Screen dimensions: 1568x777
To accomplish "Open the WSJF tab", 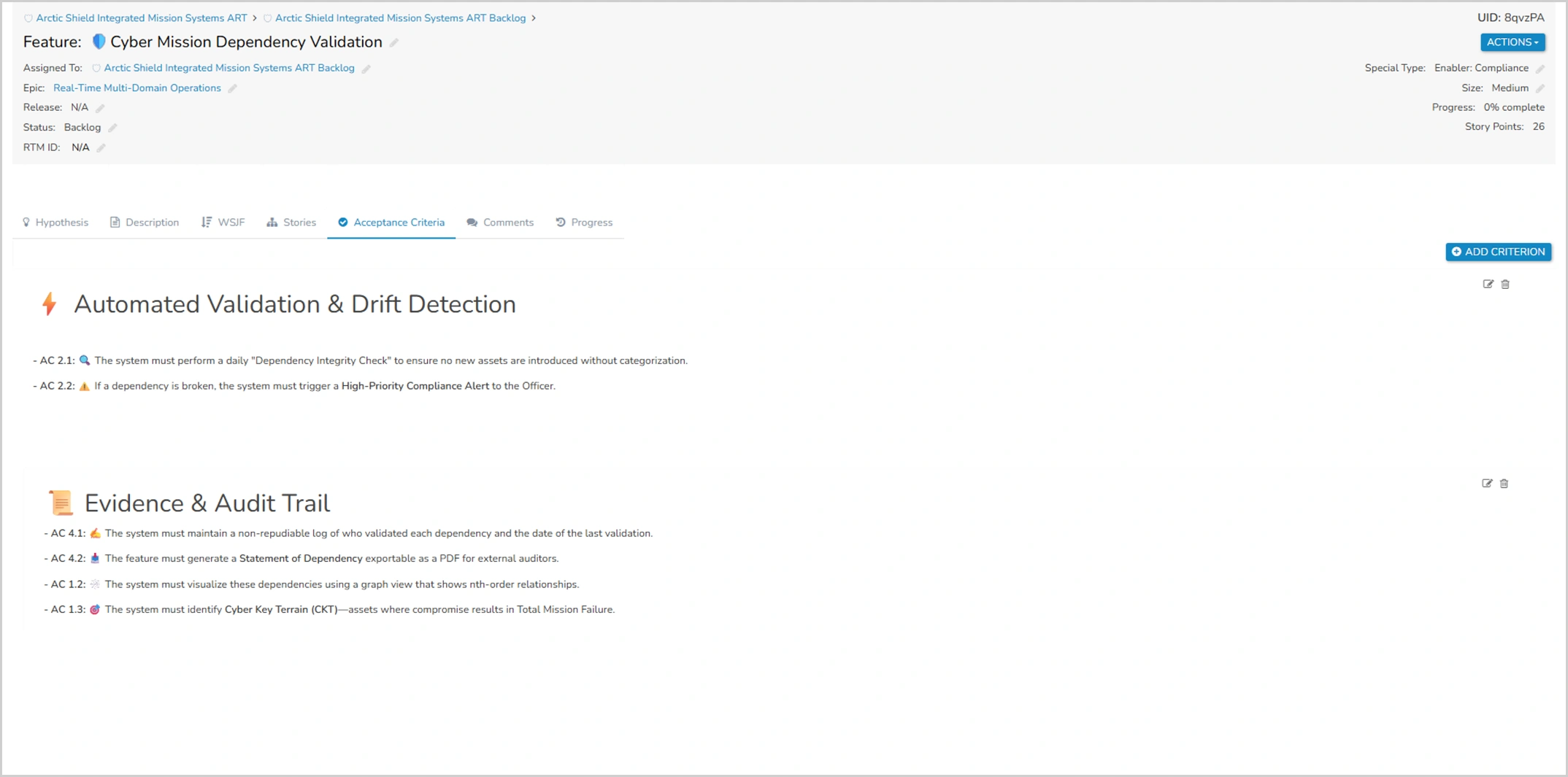I will [223, 223].
